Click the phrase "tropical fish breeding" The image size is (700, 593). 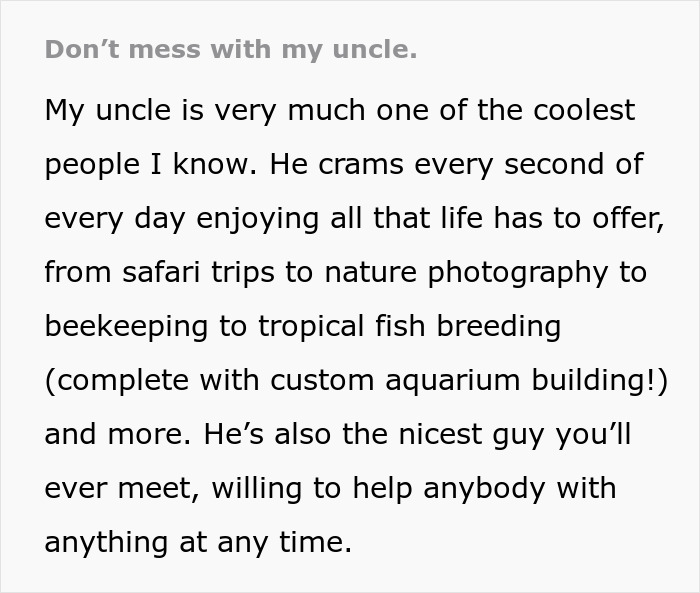point(409,326)
